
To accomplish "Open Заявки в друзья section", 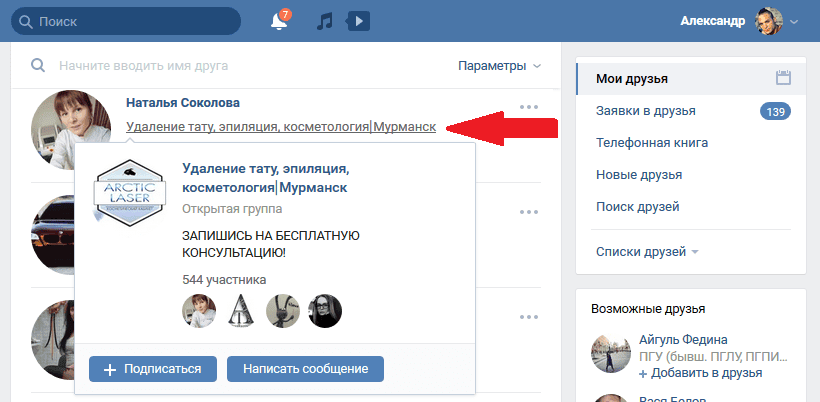I will point(646,111).
